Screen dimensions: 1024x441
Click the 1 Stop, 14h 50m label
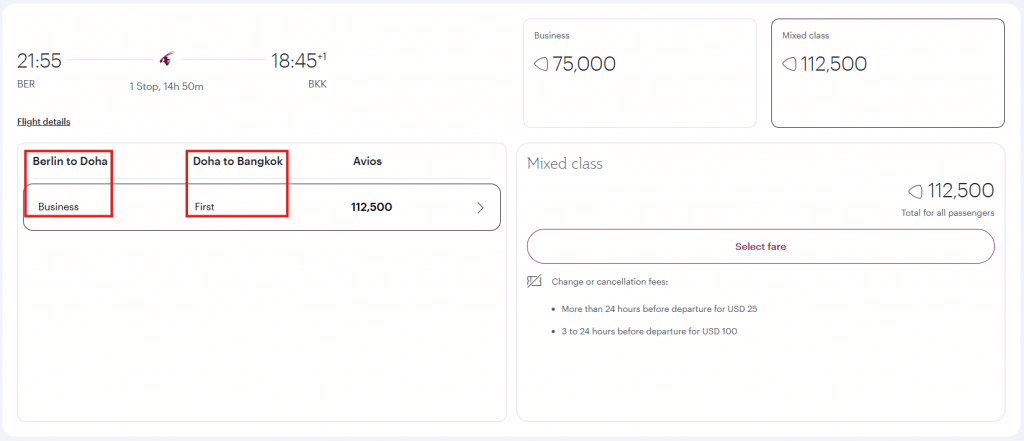coord(166,86)
